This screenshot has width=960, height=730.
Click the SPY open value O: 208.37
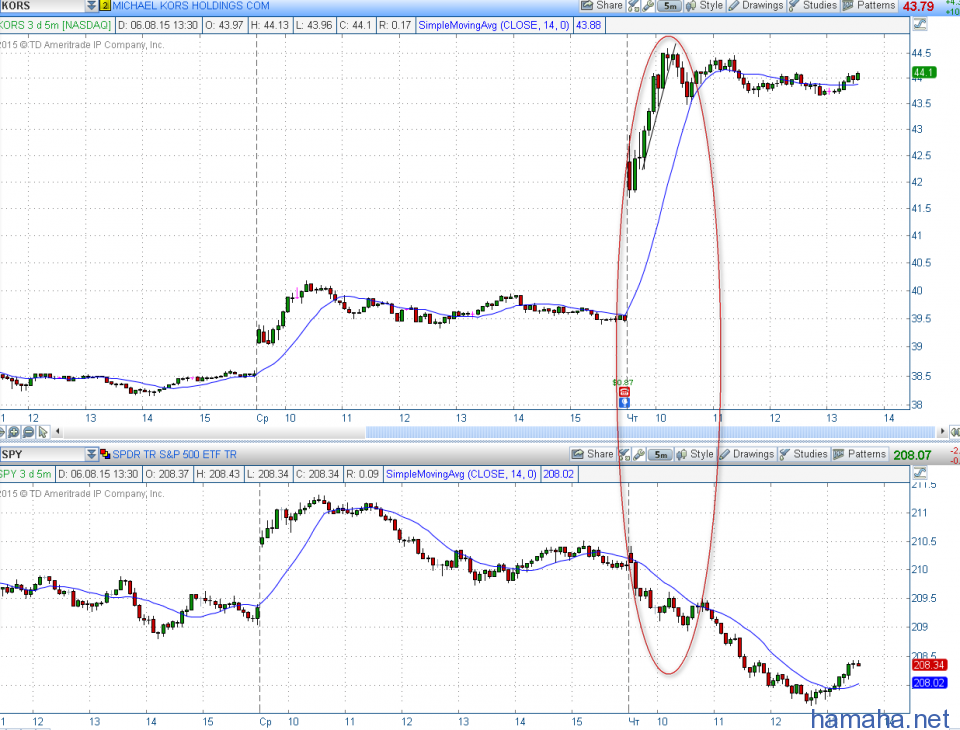point(167,474)
